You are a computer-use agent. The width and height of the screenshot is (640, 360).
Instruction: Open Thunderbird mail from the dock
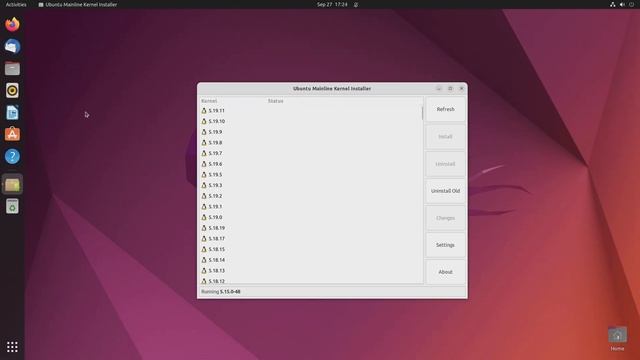click(12, 47)
